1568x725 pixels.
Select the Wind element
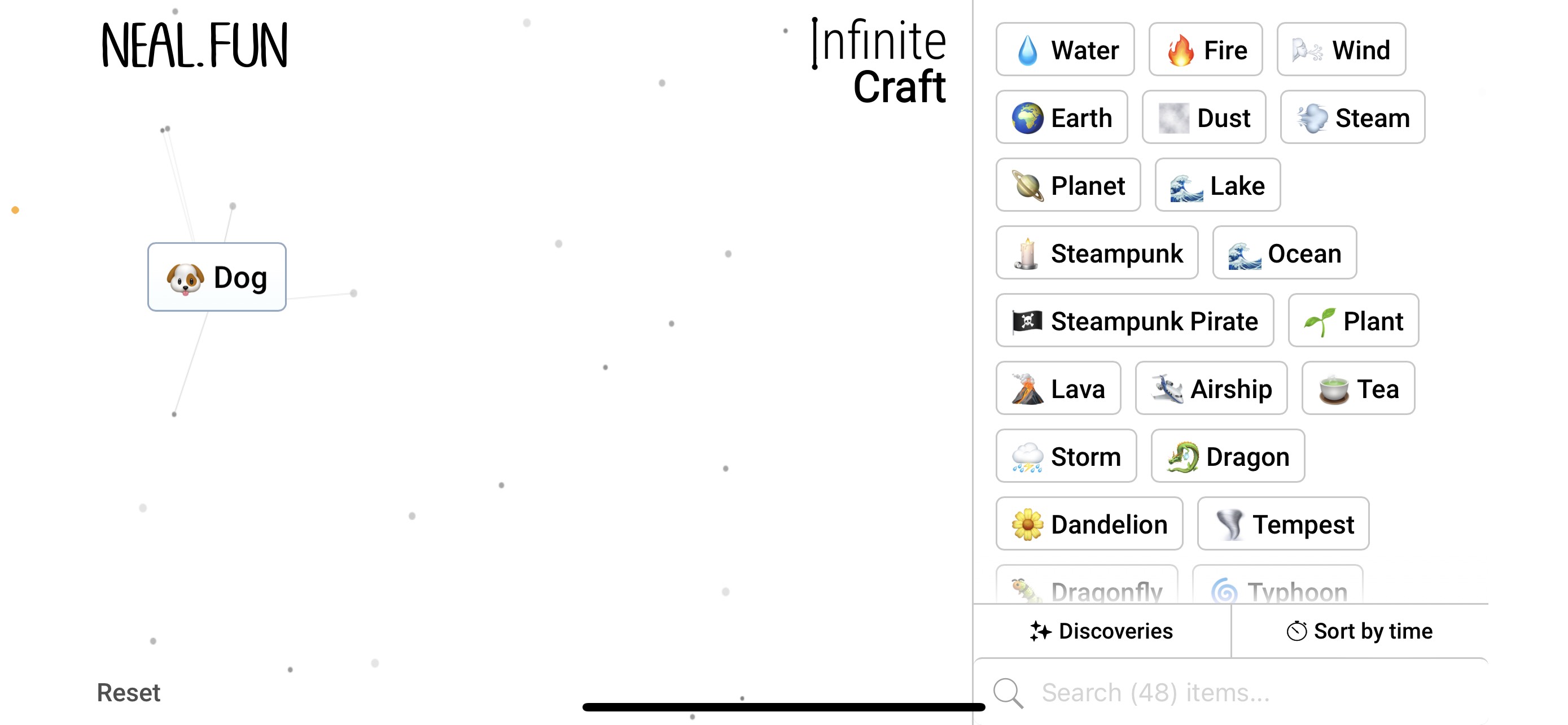1341,49
